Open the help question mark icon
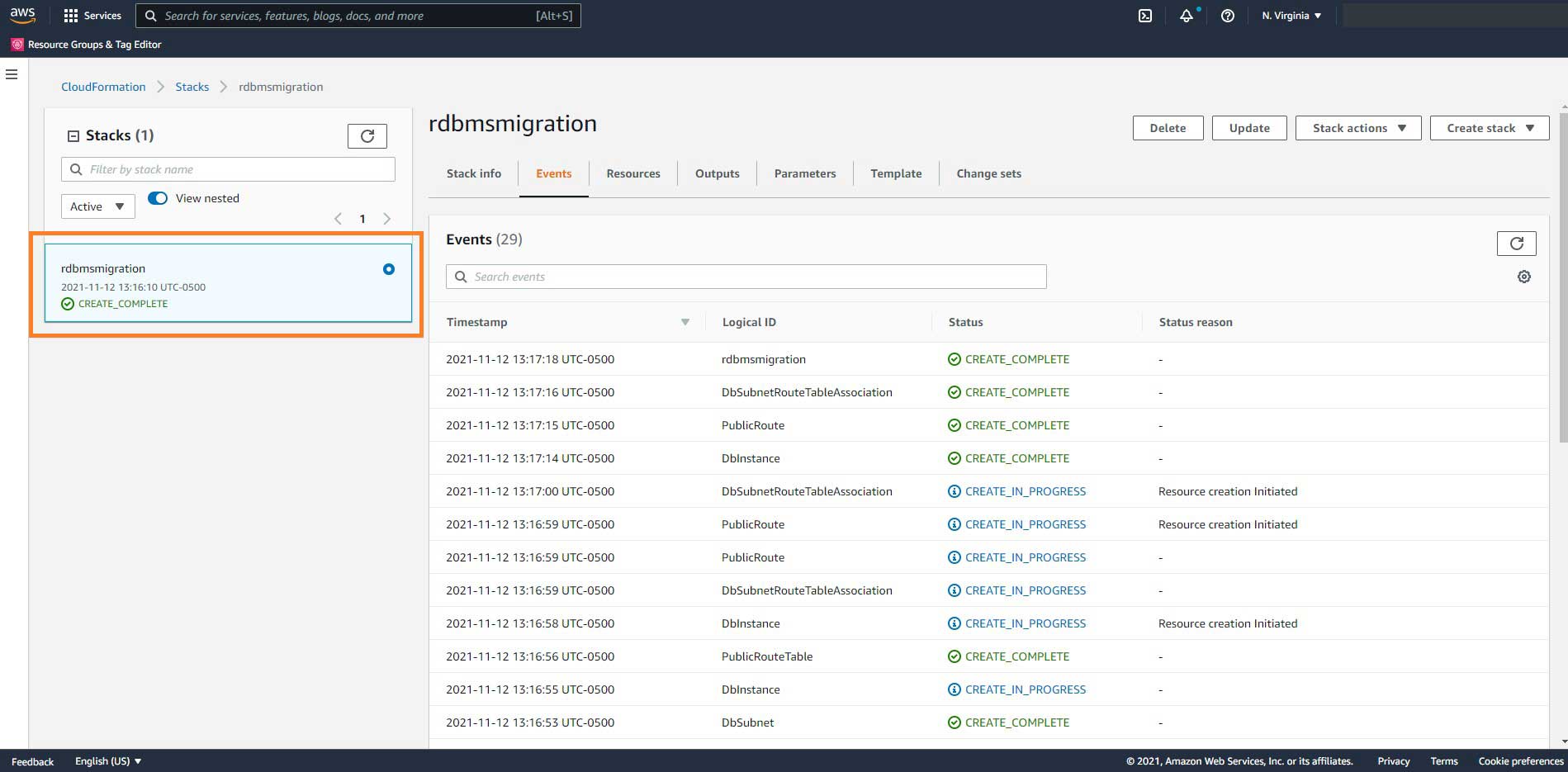This screenshot has height=772, width=1568. coord(1228,16)
